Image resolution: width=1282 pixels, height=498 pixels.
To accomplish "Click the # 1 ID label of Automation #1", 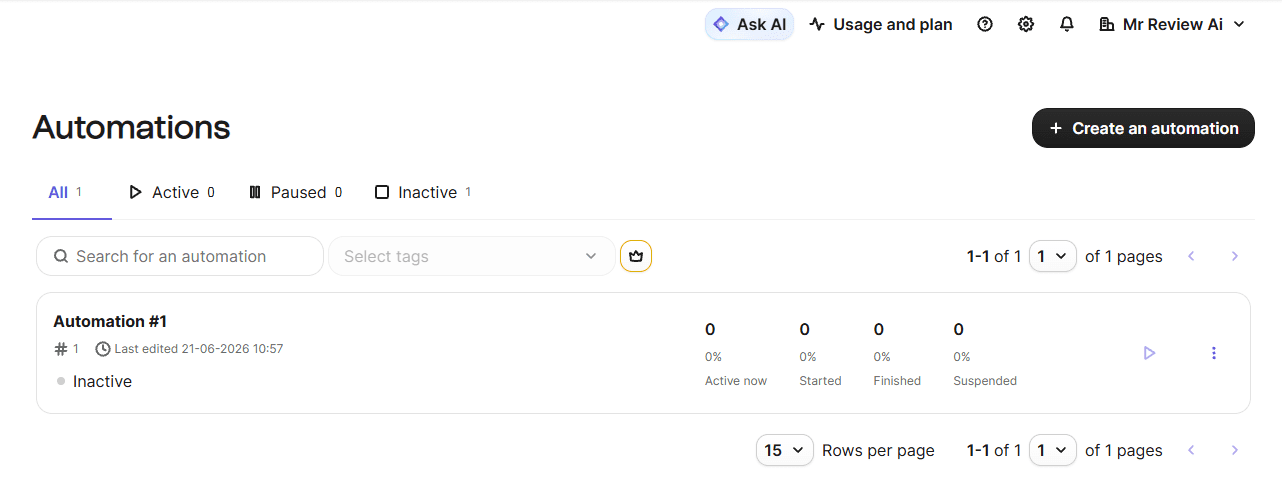I will pyautogui.click(x=66, y=349).
